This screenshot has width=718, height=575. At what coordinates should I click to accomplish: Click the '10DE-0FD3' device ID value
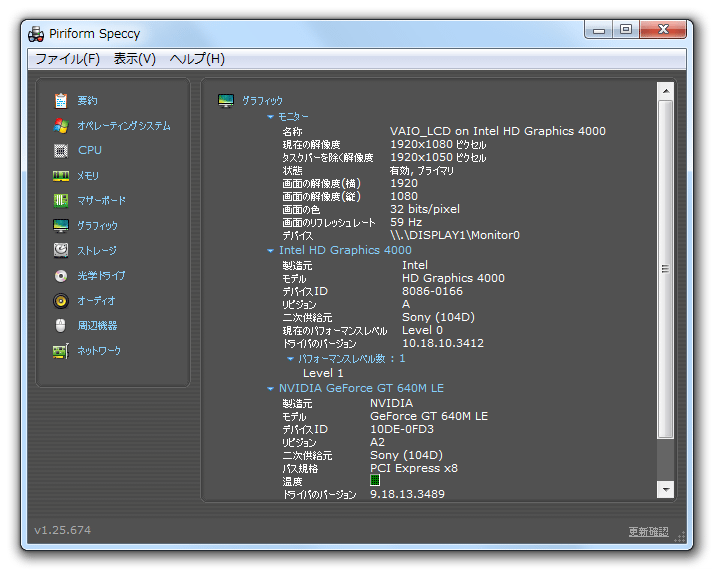402,429
